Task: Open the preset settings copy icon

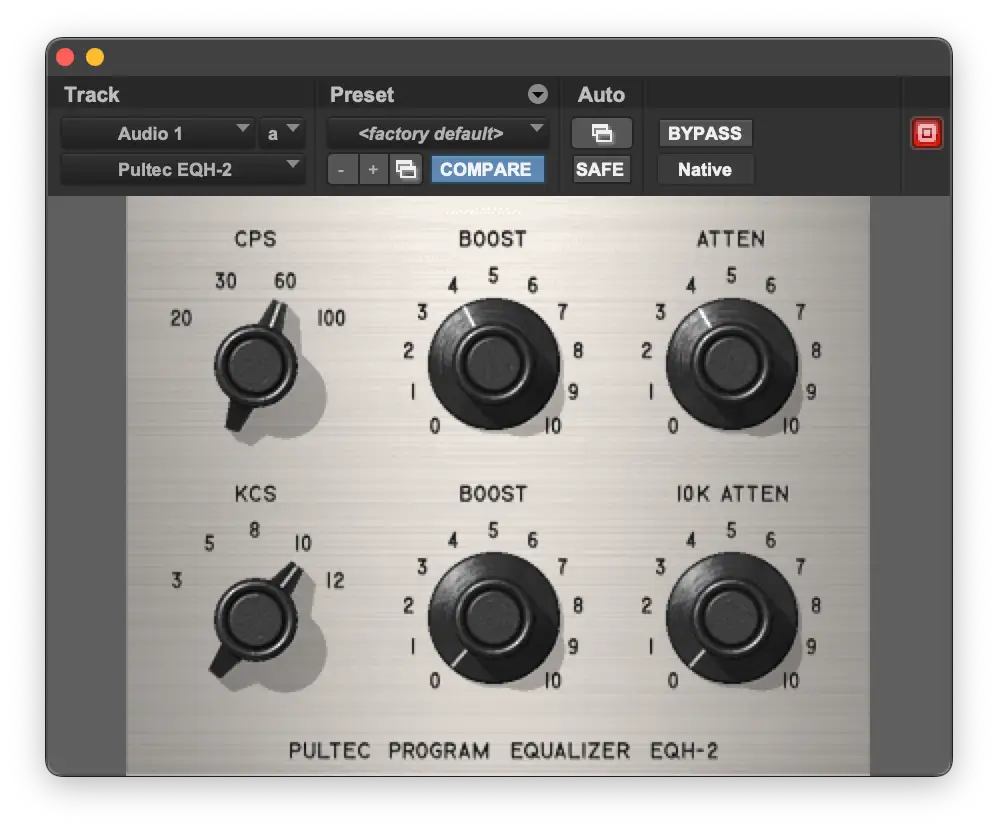Action: click(x=405, y=170)
